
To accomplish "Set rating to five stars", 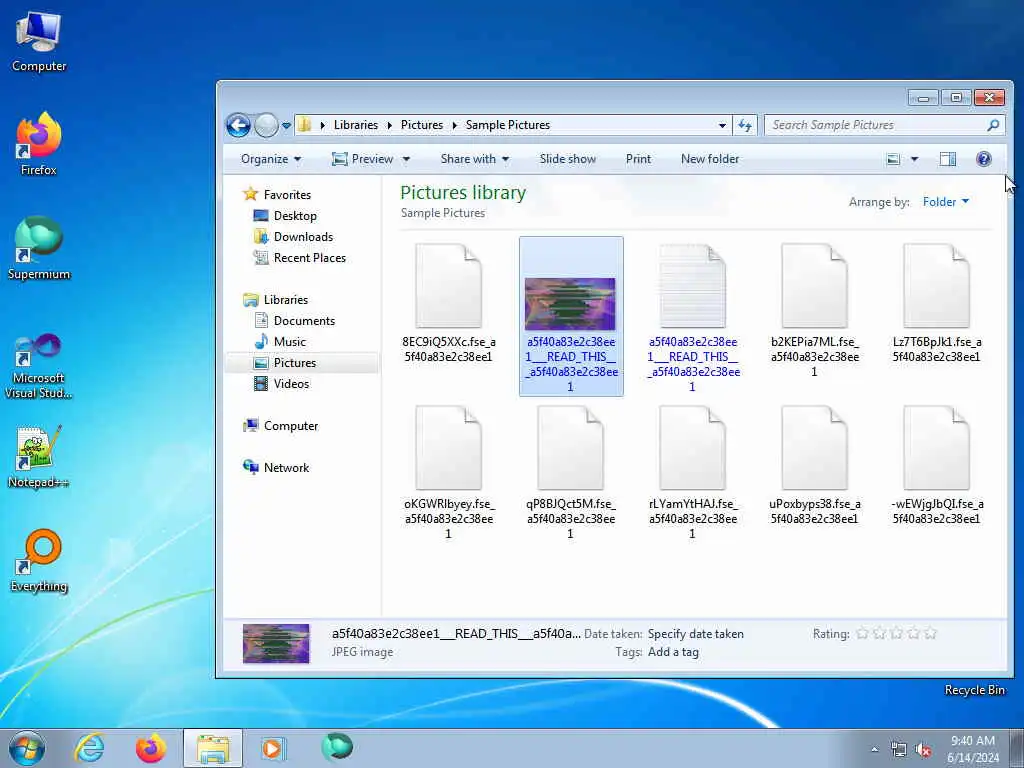I will (931, 633).
